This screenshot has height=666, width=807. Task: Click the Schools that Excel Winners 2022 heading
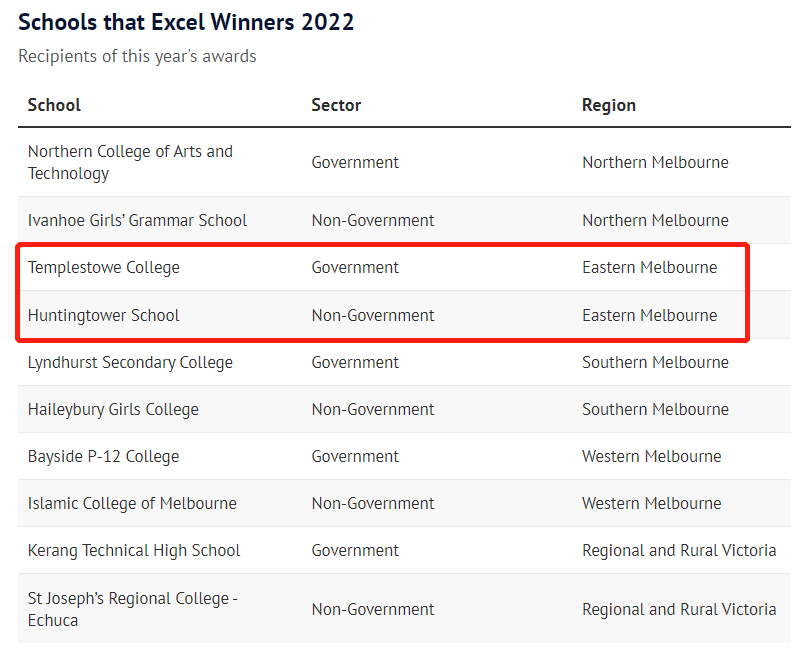186,22
